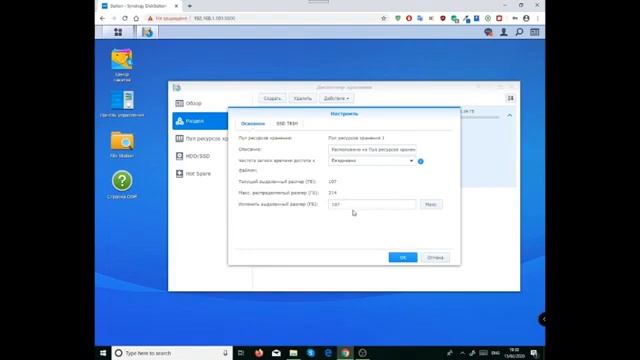Click the Windows taskbar search box
The height and width of the screenshot is (360, 640).
point(172,353)
